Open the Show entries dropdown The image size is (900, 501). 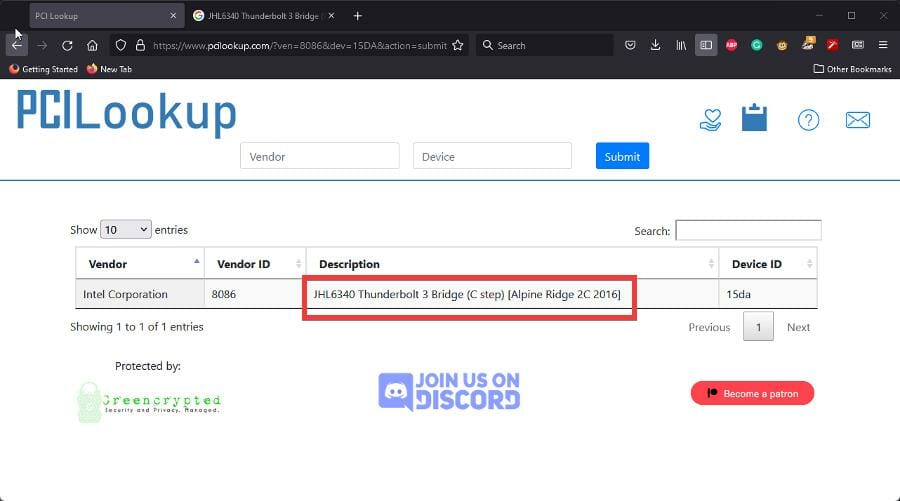(126, 230)
